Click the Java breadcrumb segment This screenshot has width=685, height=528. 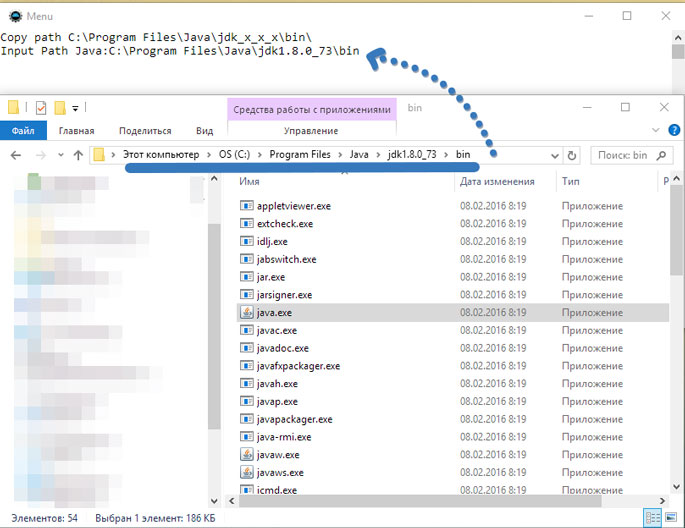[x=359, y=155]
